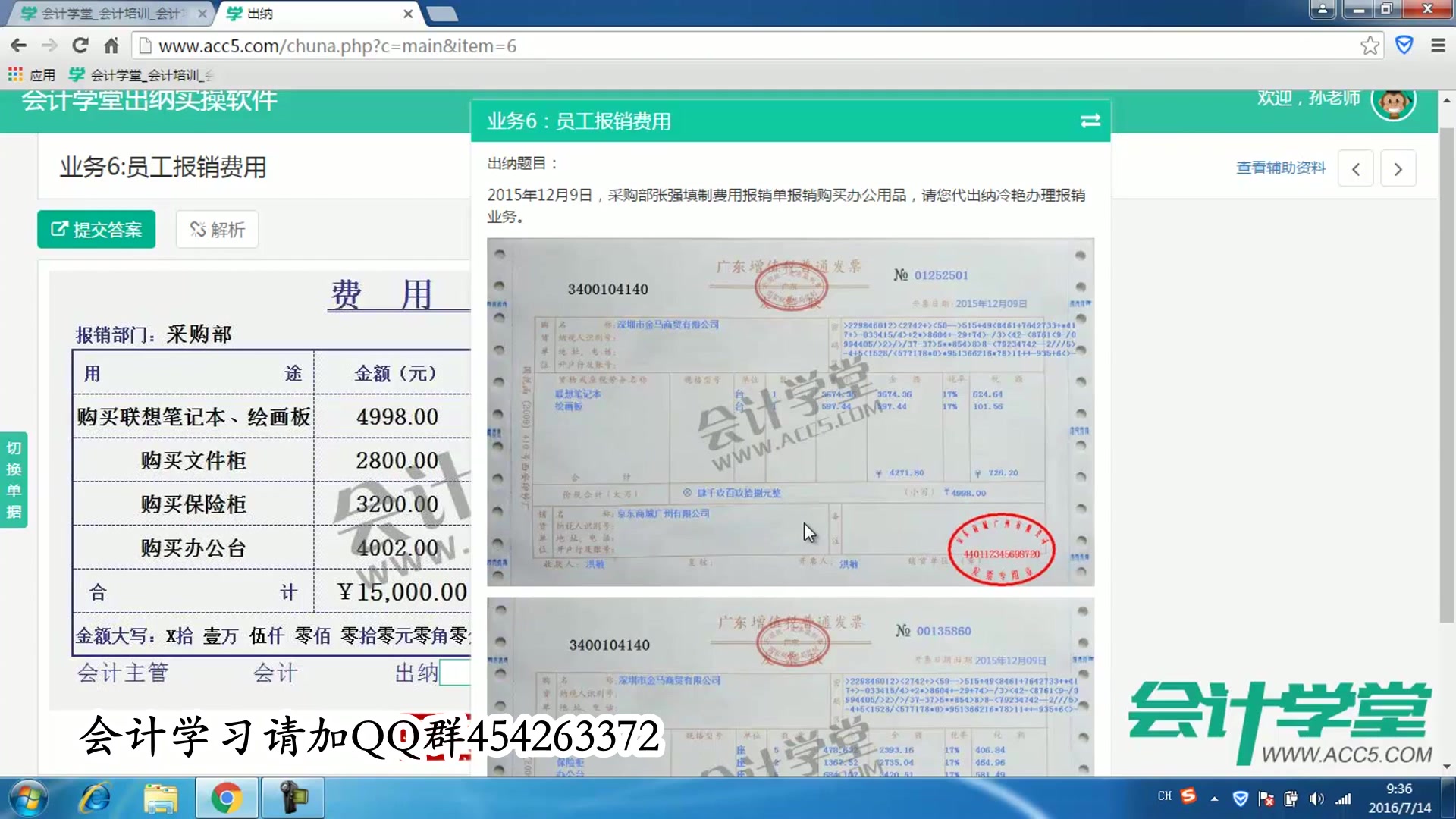Viewport: 1456px width, 819px height.
Task: Open 孙老师 teacher avatar in top right
Action: coord(1394,102)
